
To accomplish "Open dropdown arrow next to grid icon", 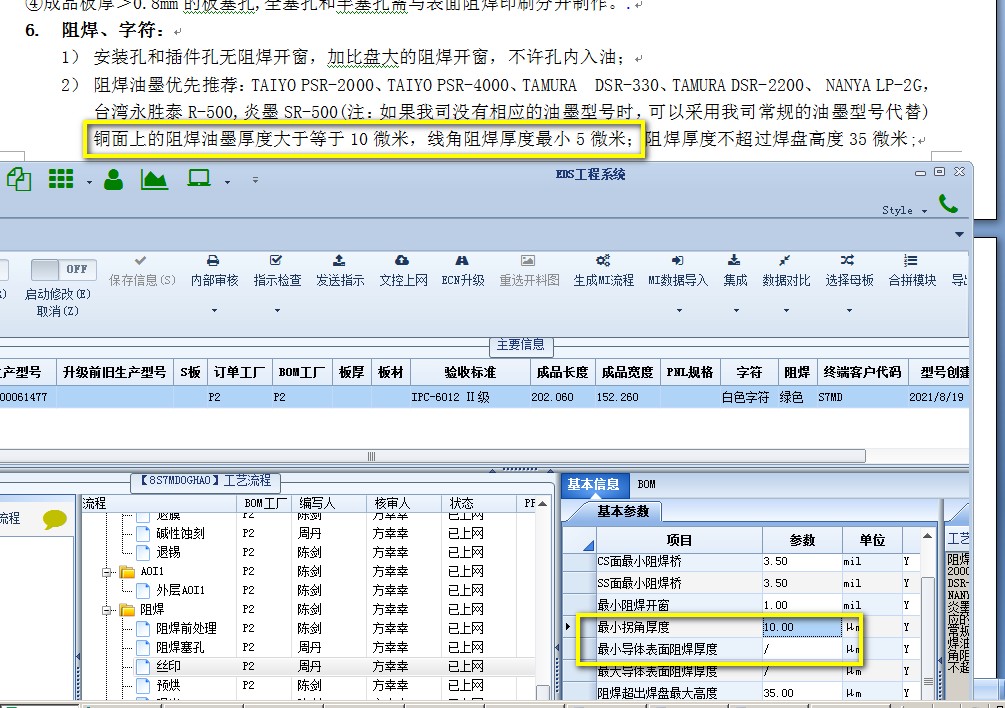I will point(89,183).
